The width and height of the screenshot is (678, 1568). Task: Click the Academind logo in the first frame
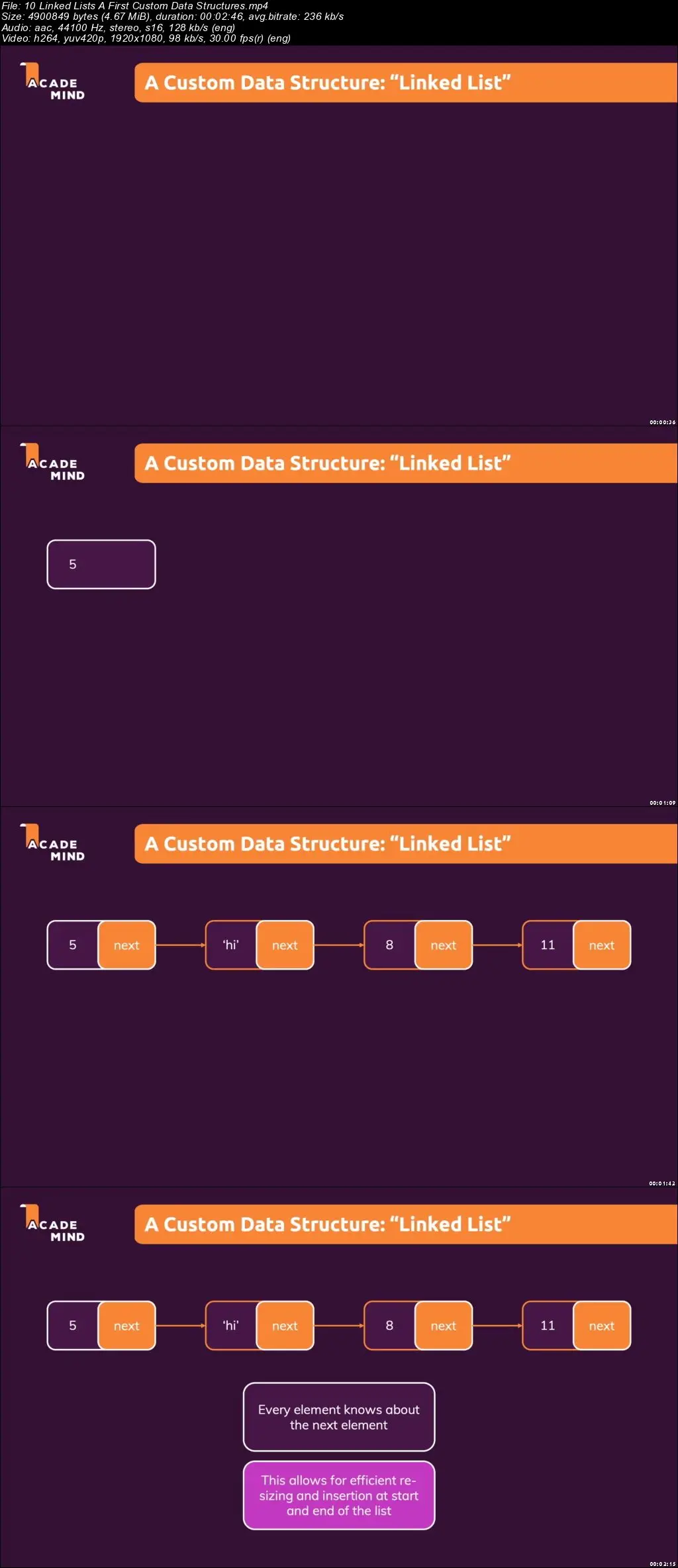pos(52,82)
